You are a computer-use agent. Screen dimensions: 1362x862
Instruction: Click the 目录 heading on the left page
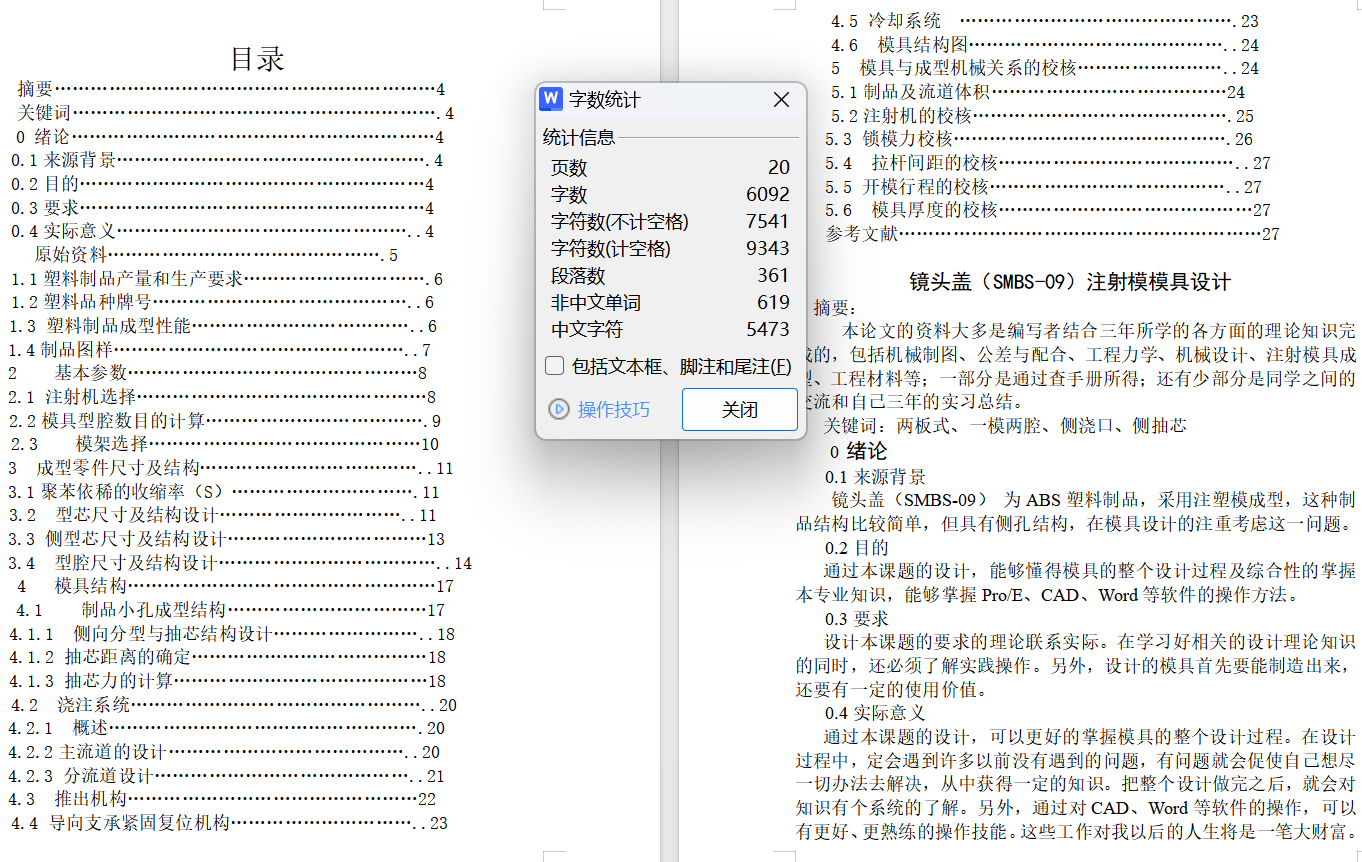pyautogui.click(x=258, y=58)
